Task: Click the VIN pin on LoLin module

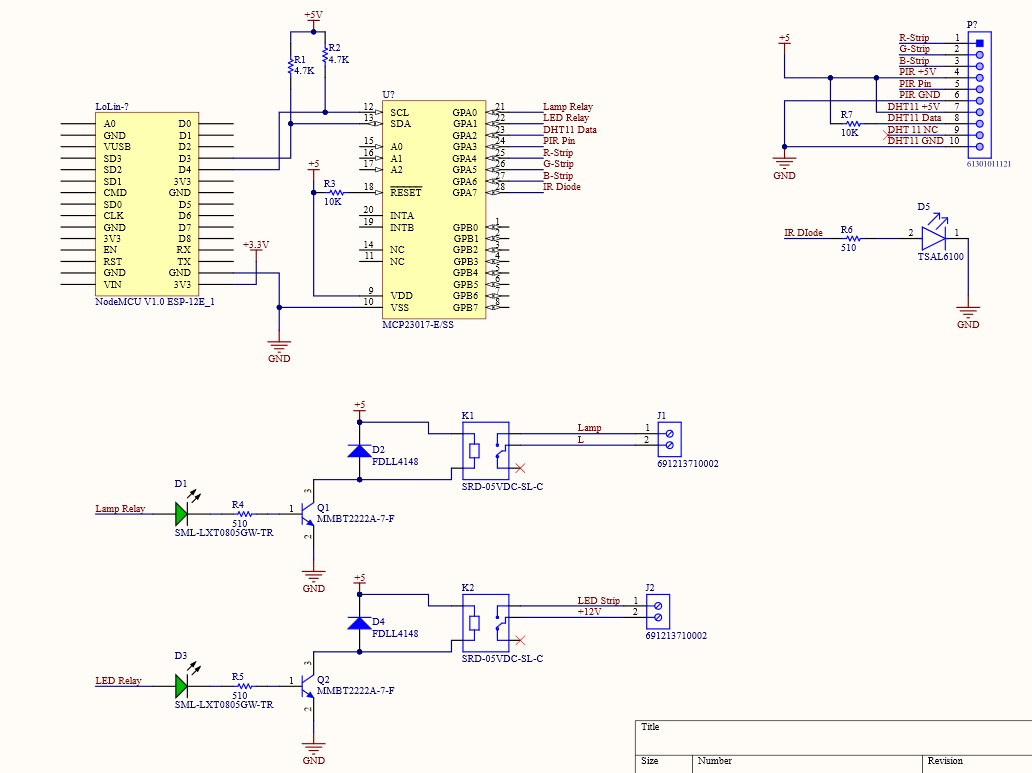Action: pos(113,284)
